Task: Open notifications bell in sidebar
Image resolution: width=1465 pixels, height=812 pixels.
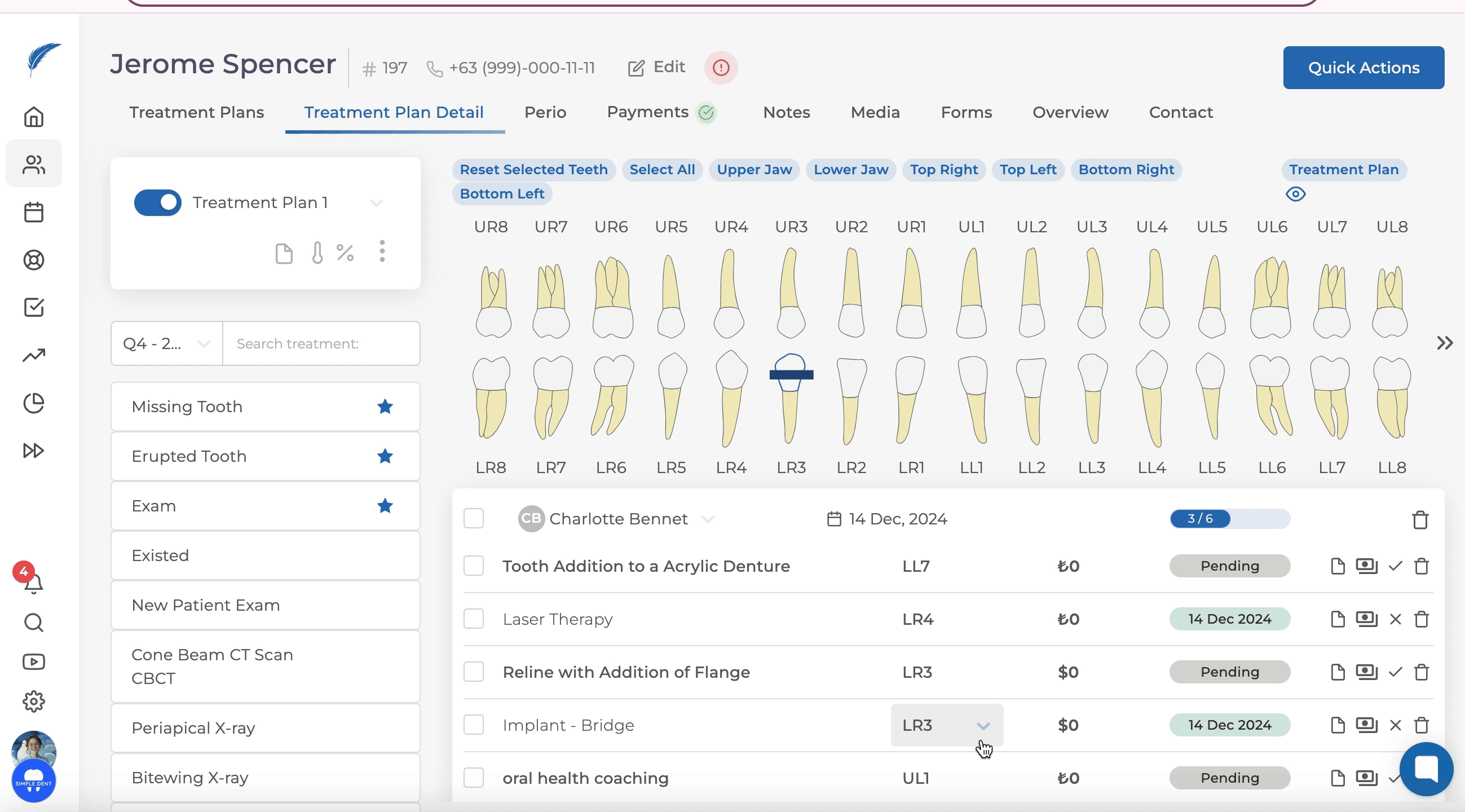Action: pos(34,584)
